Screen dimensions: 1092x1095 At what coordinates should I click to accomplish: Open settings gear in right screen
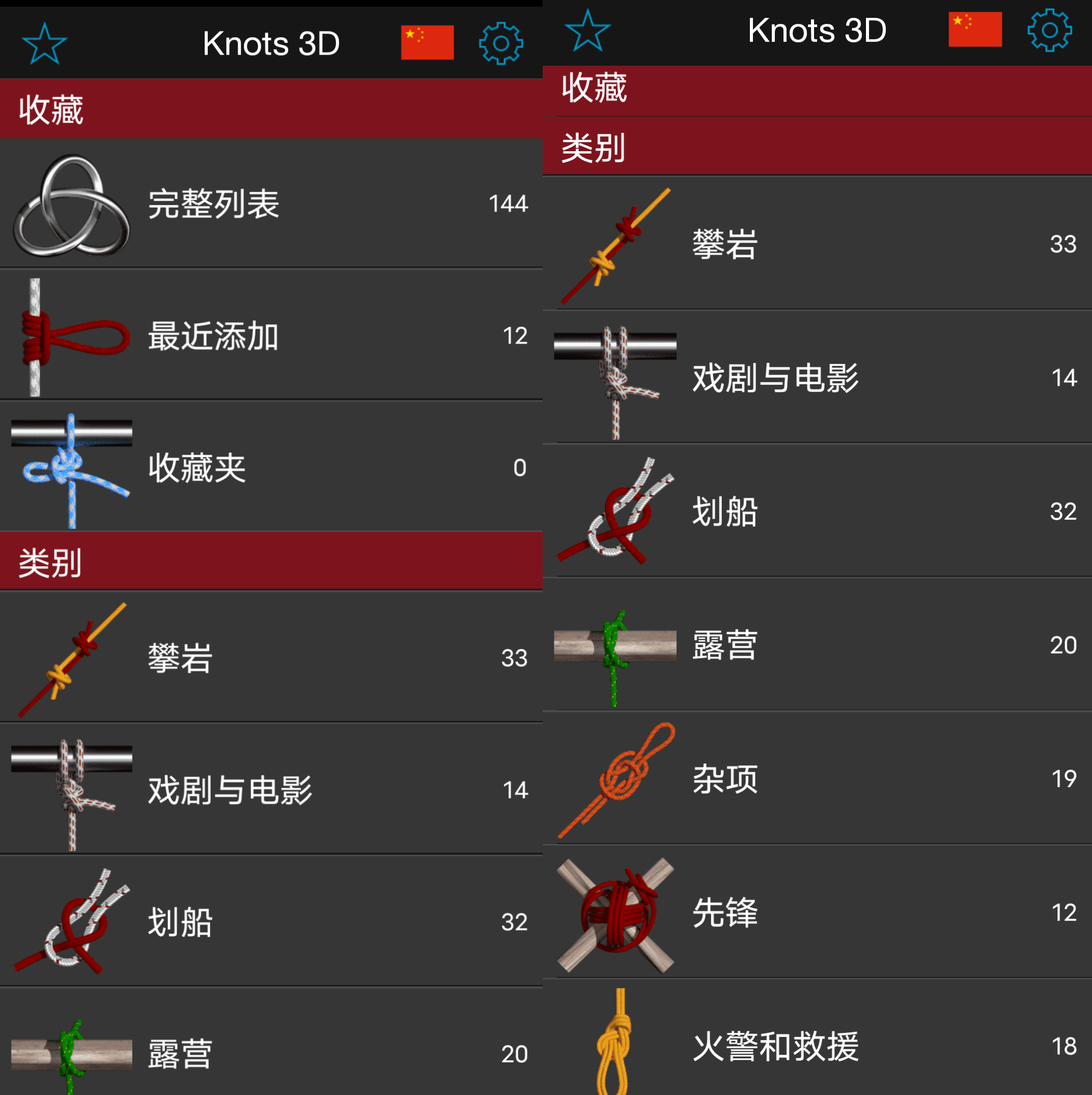[1050, 30]
